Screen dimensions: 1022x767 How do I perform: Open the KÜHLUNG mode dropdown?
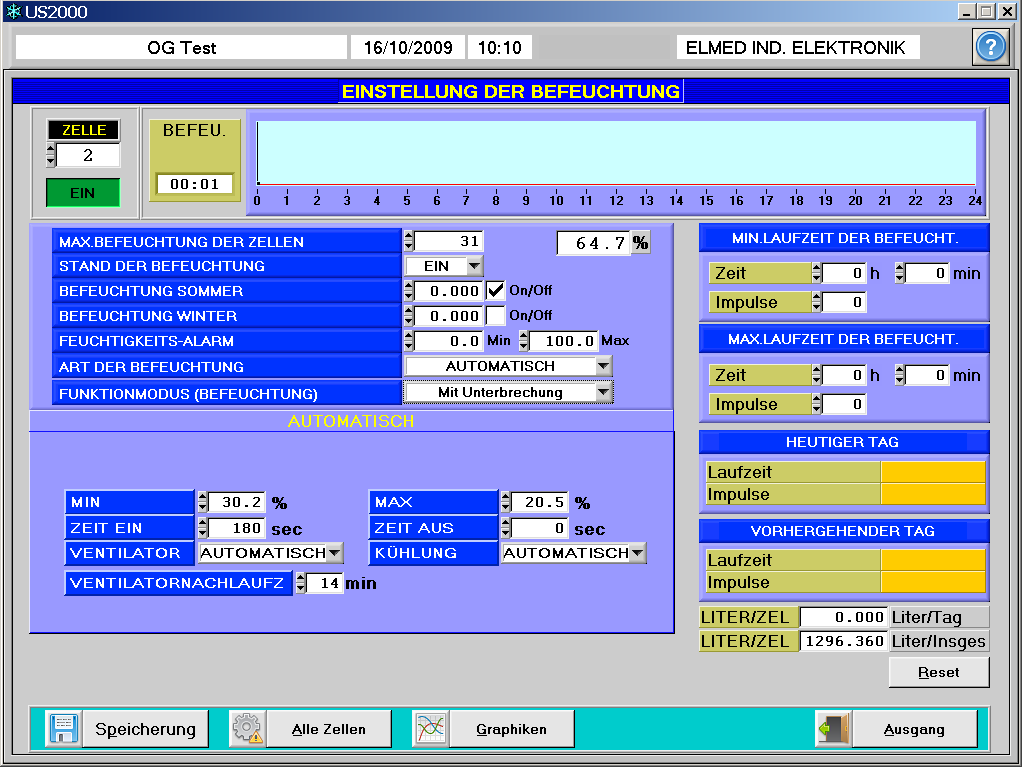(x=637, y=553)
